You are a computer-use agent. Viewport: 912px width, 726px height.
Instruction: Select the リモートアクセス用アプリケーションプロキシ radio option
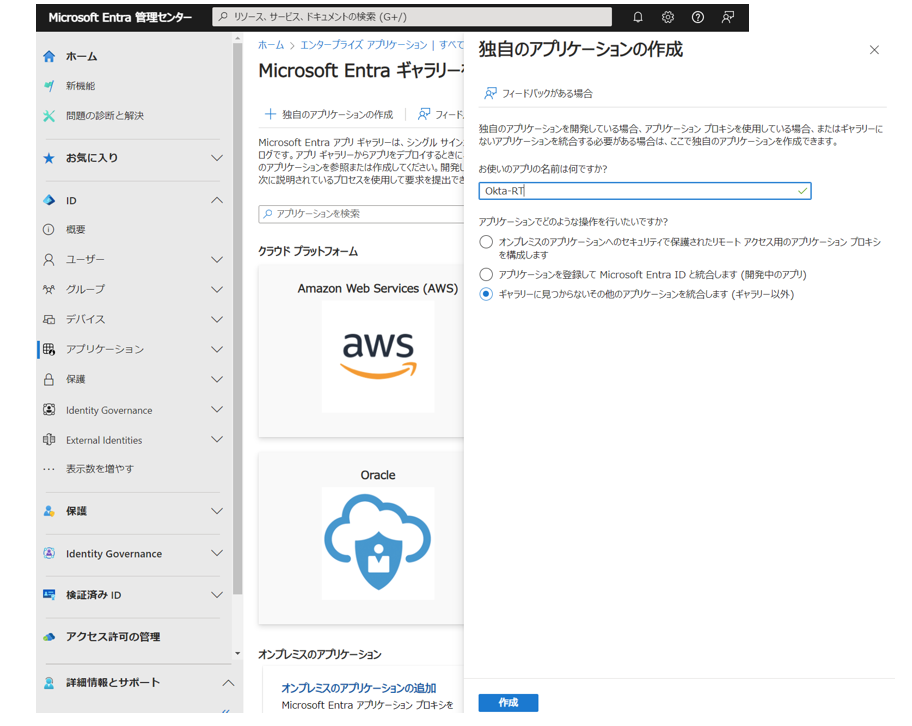tap(486, 241)
